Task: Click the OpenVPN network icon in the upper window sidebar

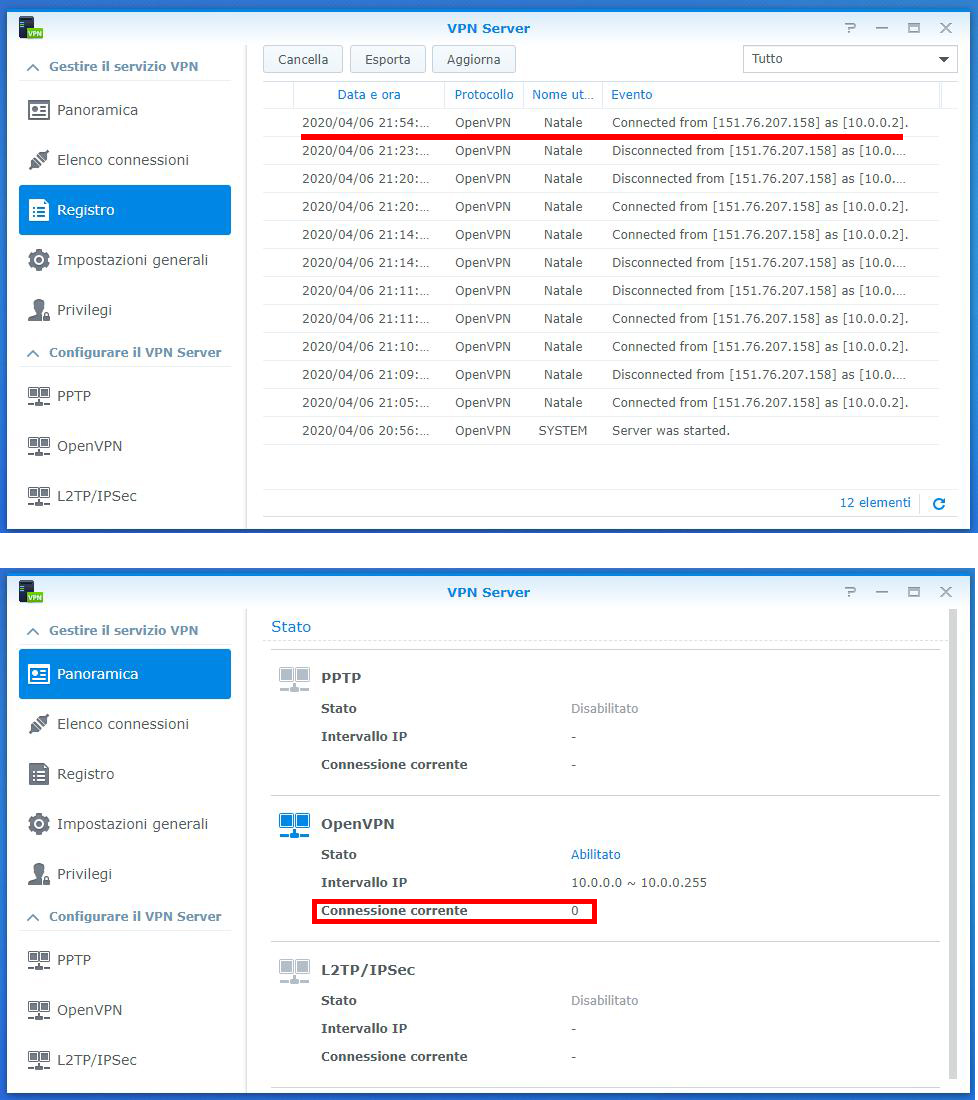Action: 39,446
